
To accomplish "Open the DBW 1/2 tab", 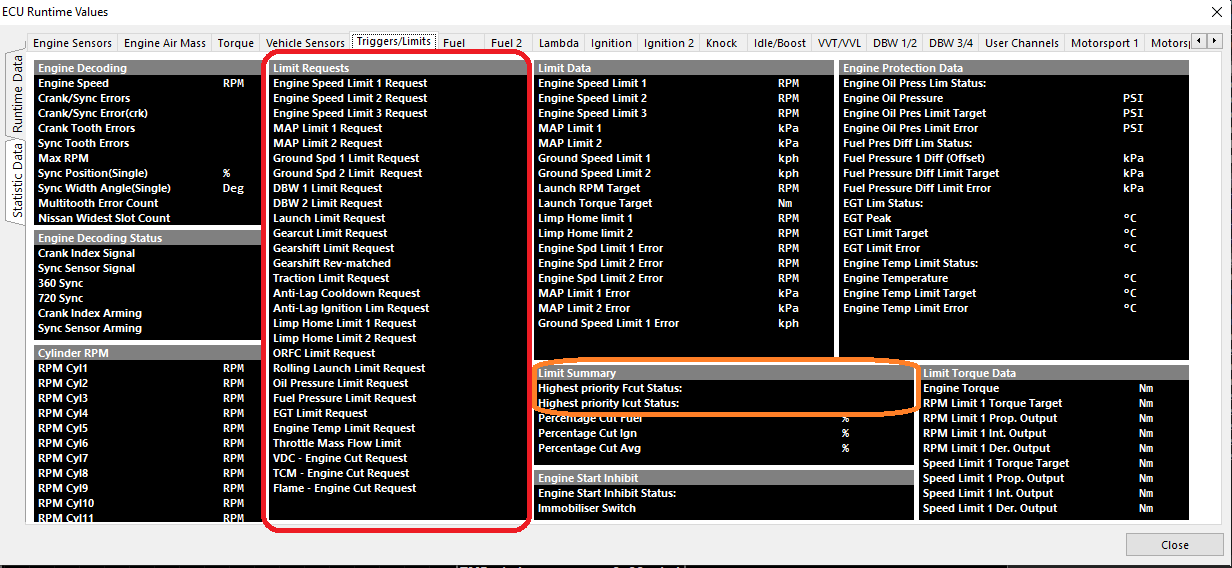I will point(895,43).
